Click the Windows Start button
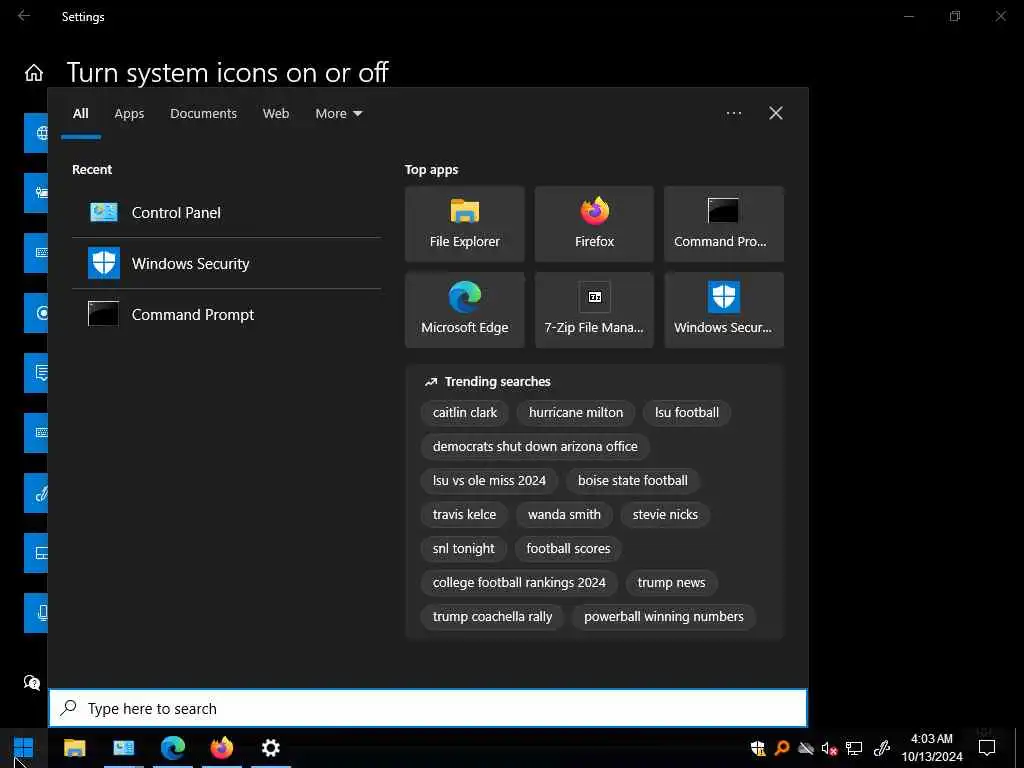 click(x=24, y=748)
